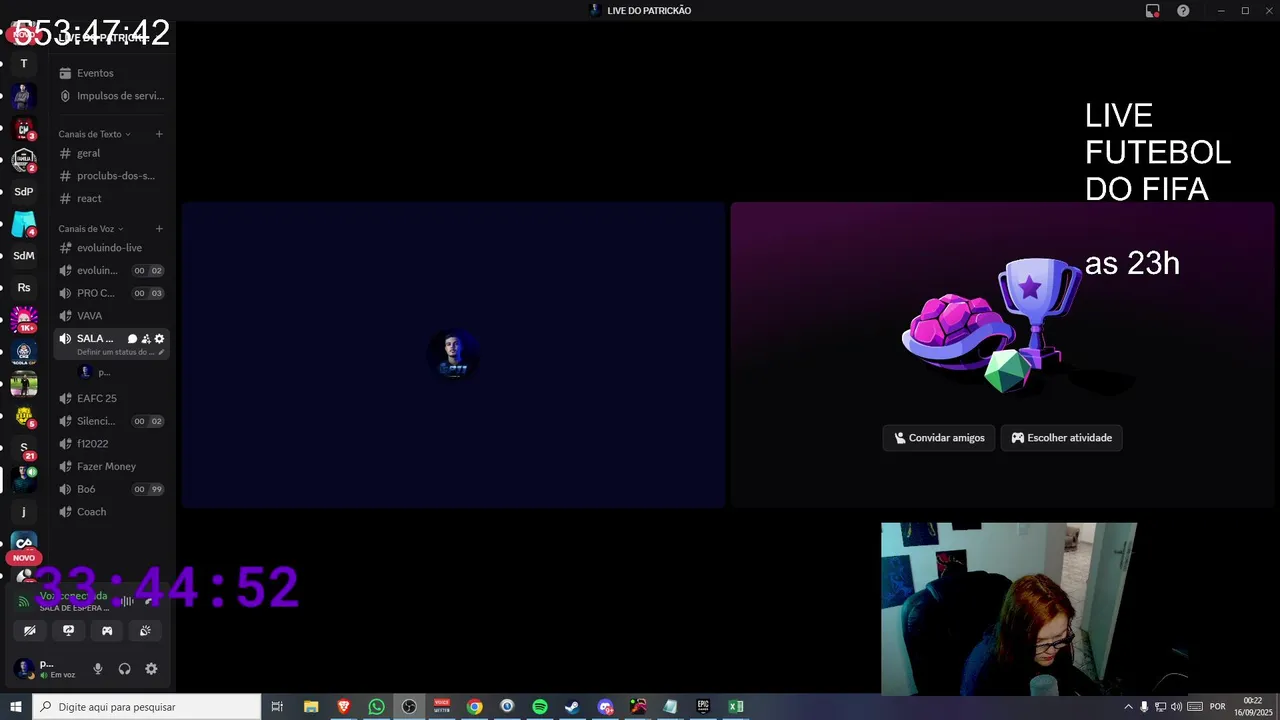Toggle the microphone mute
This screenshot has width=1280, height=720.
point(98,669)
